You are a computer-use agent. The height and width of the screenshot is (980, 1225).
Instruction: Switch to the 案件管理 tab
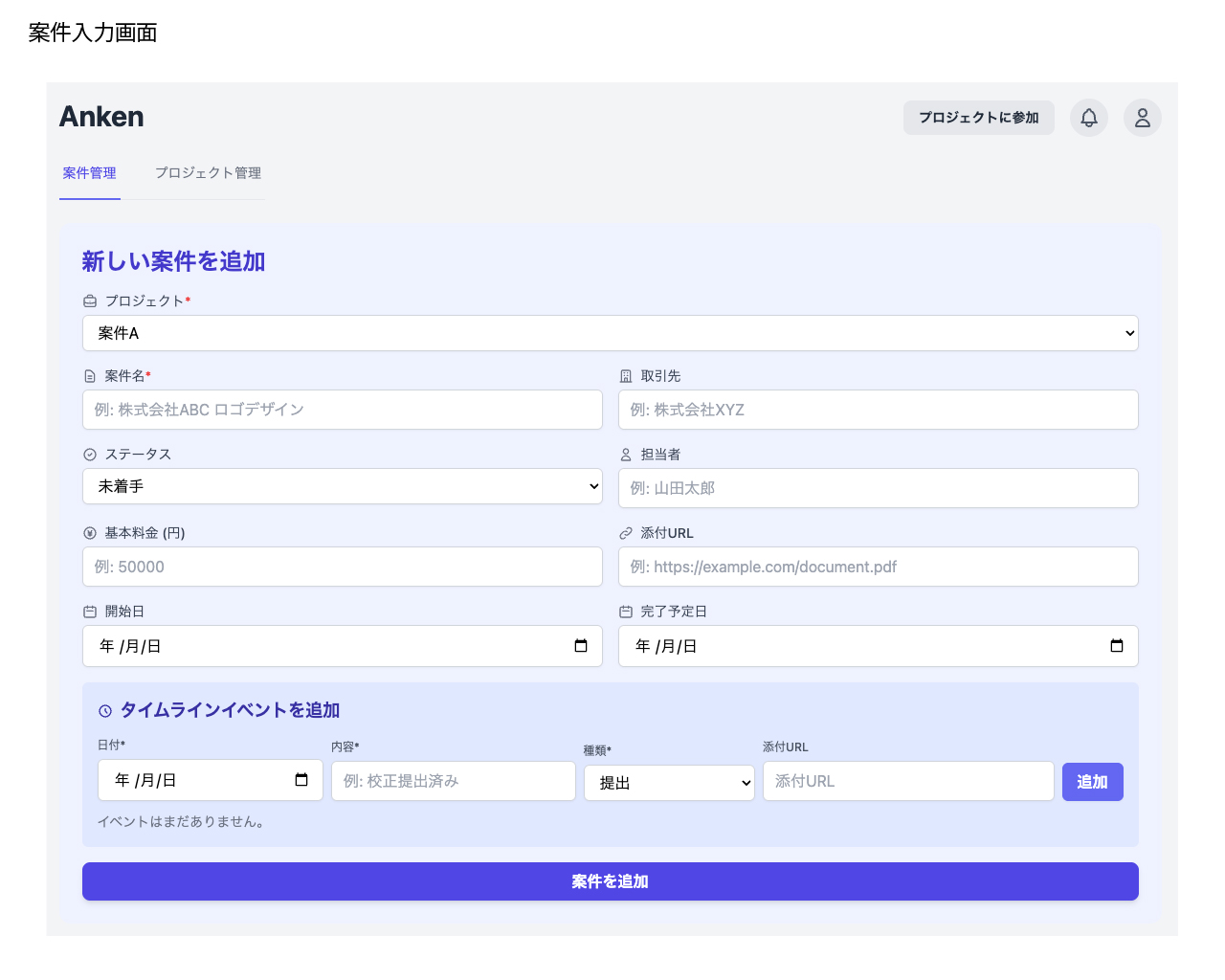(89, 173)
